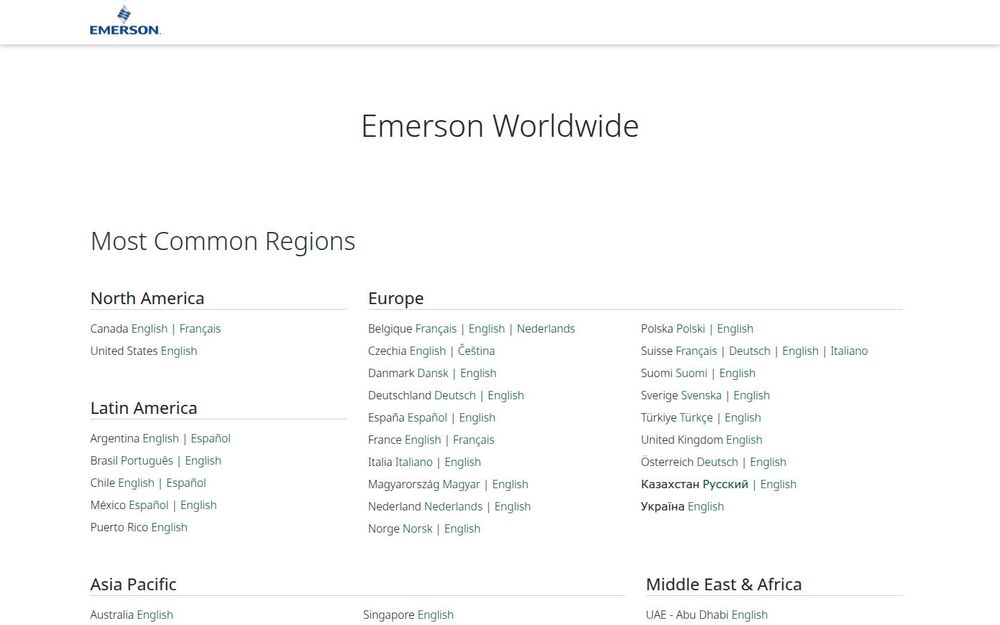The width and height of the screenshot is (1000, 625).
Task: Choose Deutschland English link
Action: (x=506, y=396)
